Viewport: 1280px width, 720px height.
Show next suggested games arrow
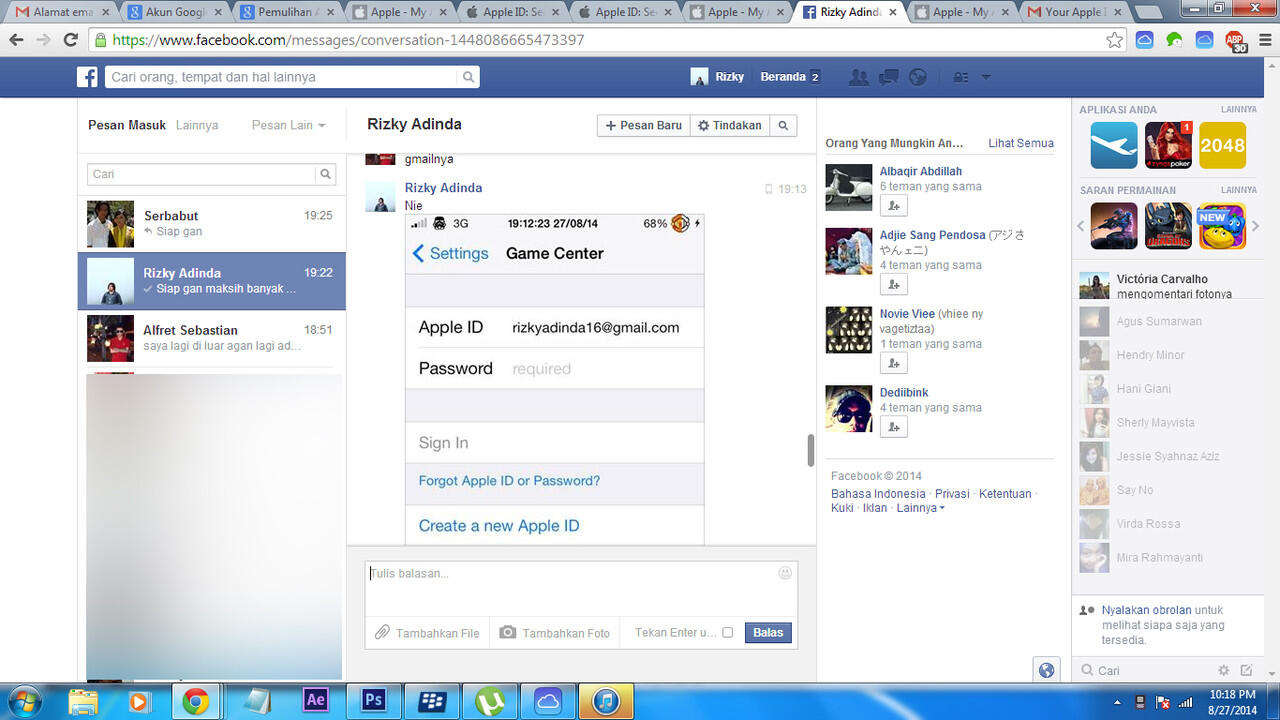pos(1256,226)
